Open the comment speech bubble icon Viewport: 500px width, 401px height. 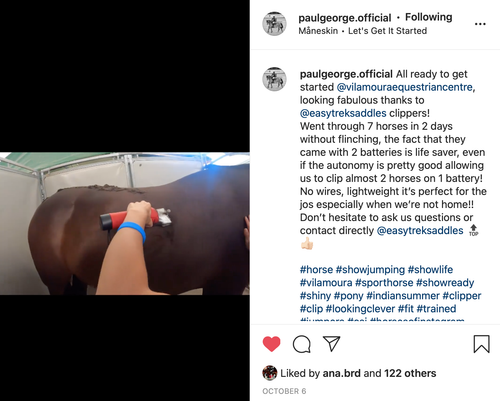coord(302,344)
